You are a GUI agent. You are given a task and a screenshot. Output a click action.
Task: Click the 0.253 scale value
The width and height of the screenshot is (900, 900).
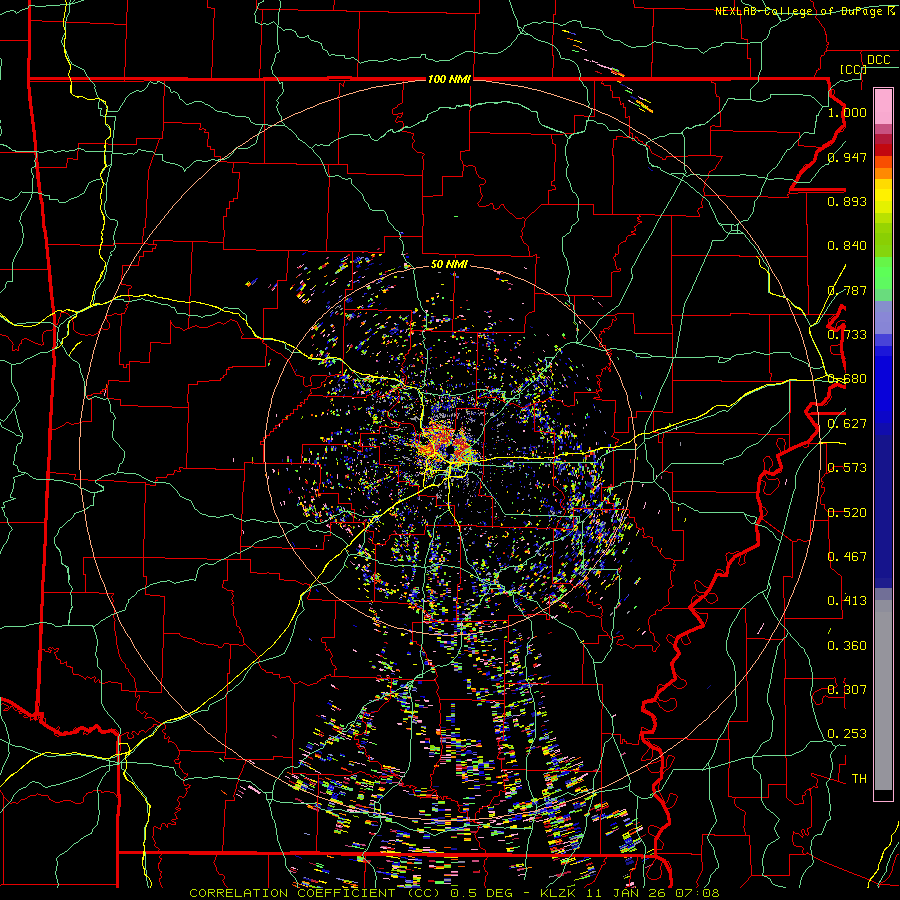[847, 734]
